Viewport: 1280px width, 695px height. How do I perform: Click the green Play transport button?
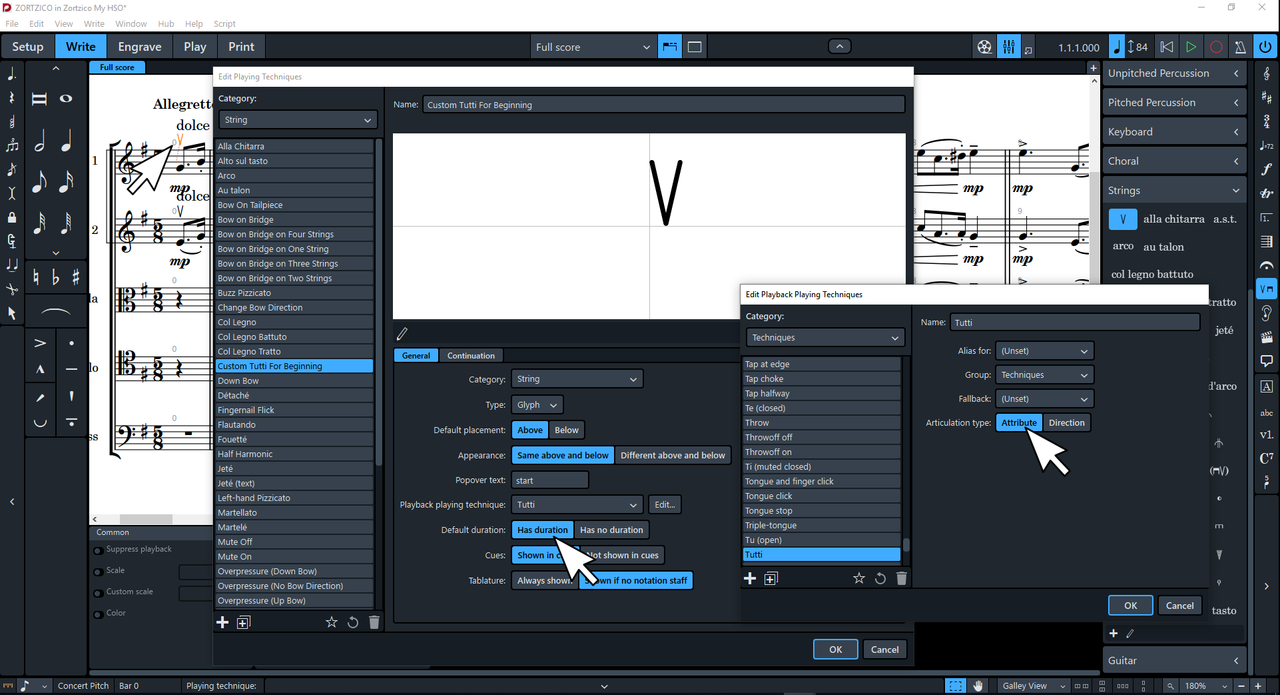pyautogui.click(x=1191, y=47)
